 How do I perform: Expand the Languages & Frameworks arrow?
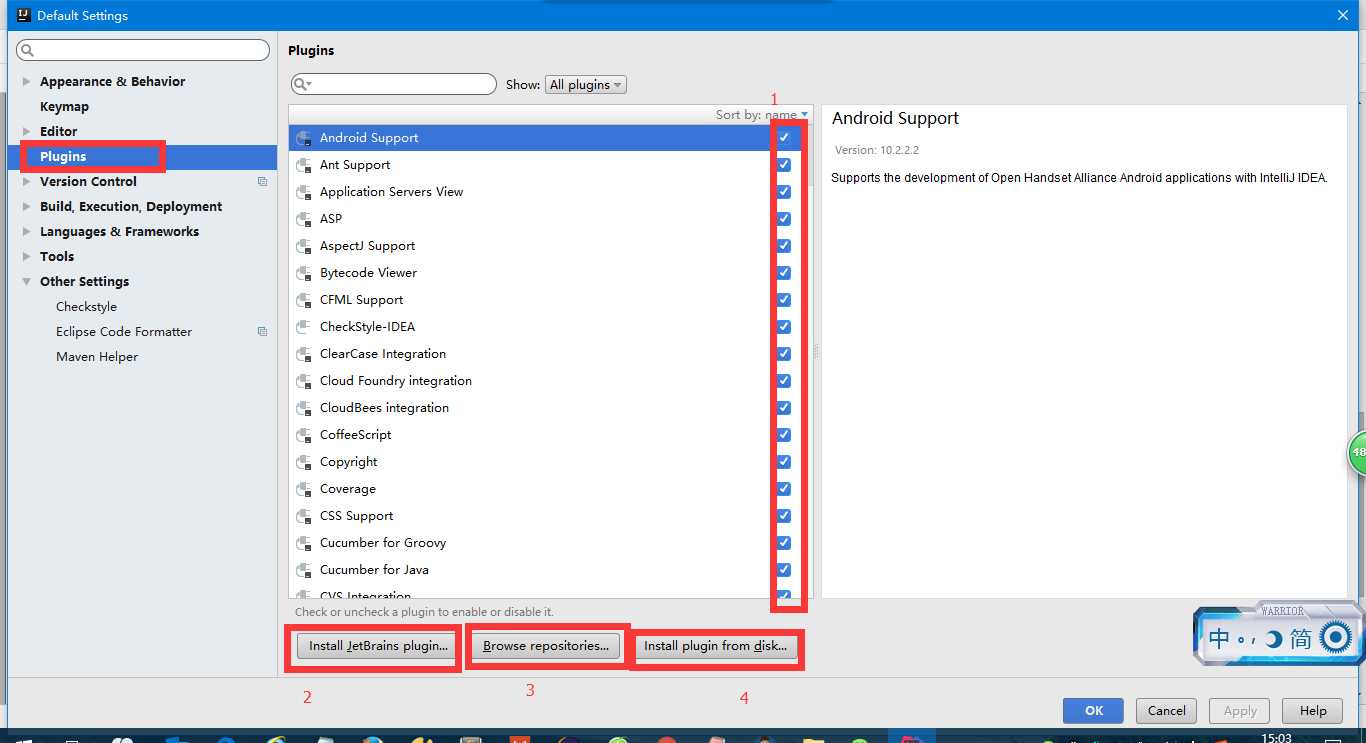(x=27, y=232)
